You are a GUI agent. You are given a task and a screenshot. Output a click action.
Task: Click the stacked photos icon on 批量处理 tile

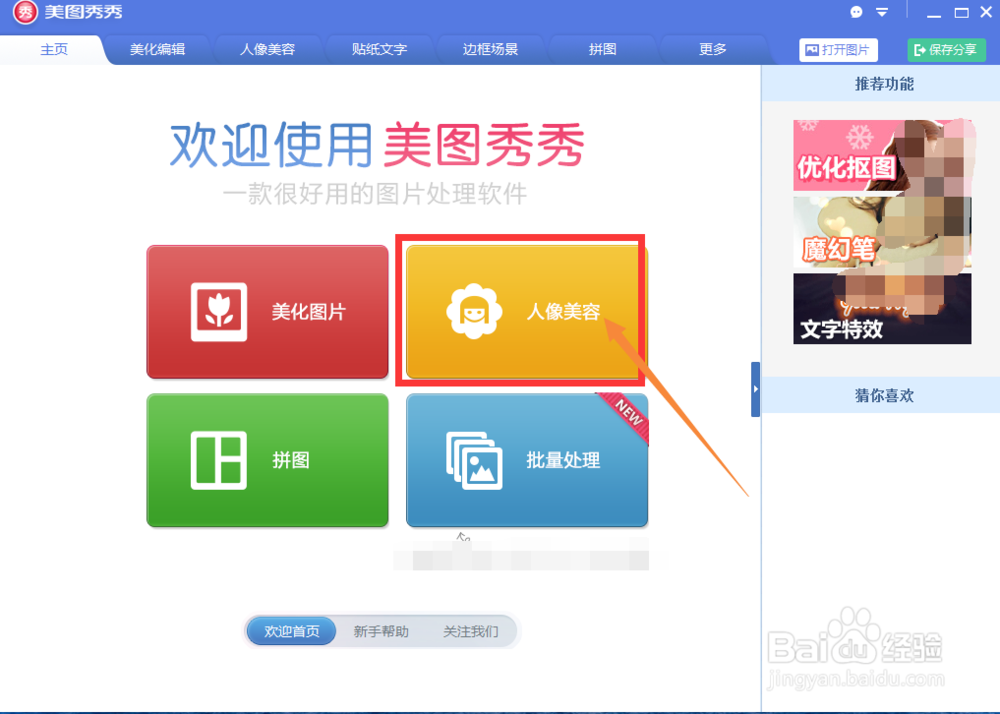[474, 460]
